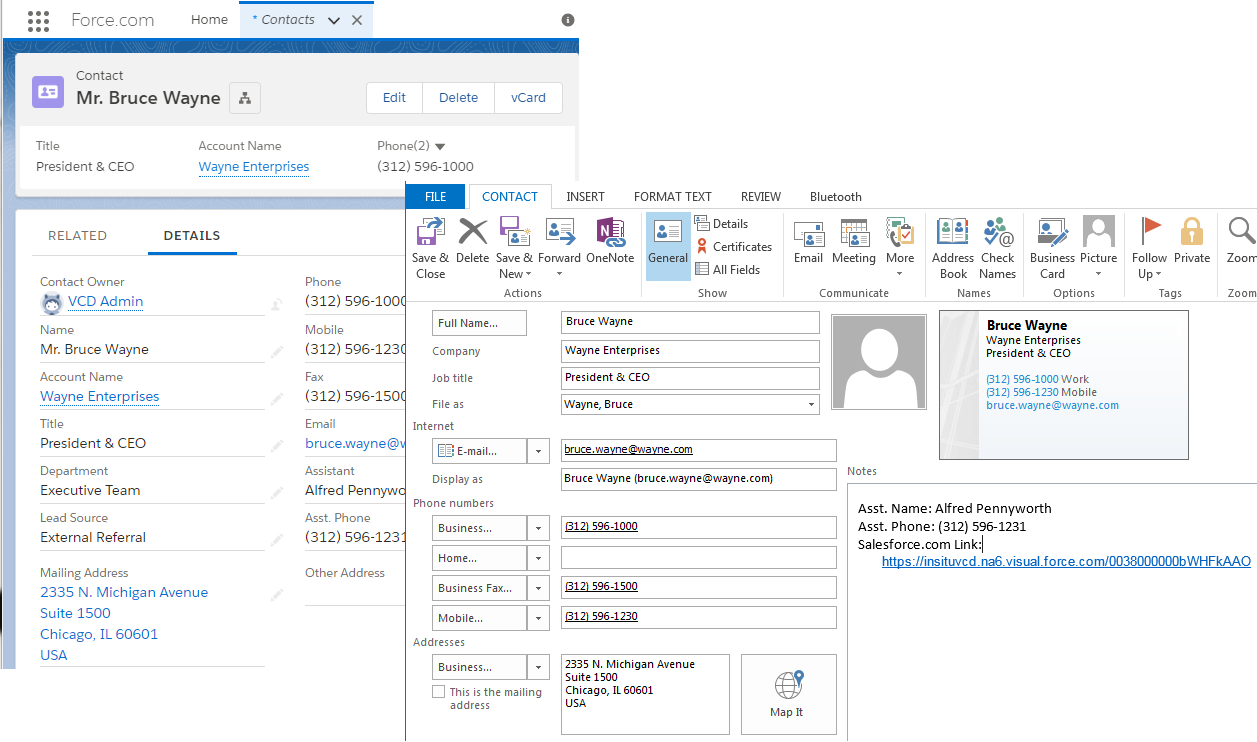Create a Meeting with this contact

click(853, 245)
